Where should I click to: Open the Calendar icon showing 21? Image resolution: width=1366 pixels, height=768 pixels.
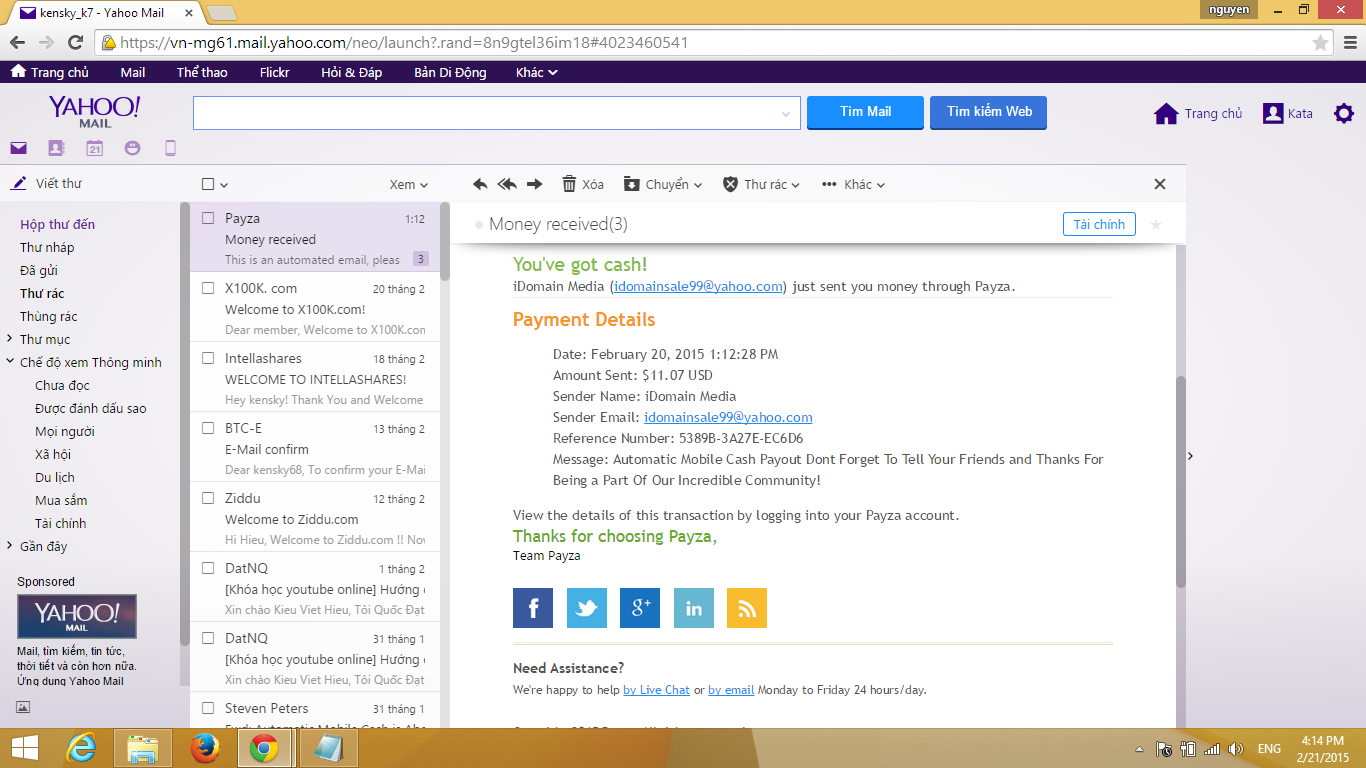pos(94,148)
